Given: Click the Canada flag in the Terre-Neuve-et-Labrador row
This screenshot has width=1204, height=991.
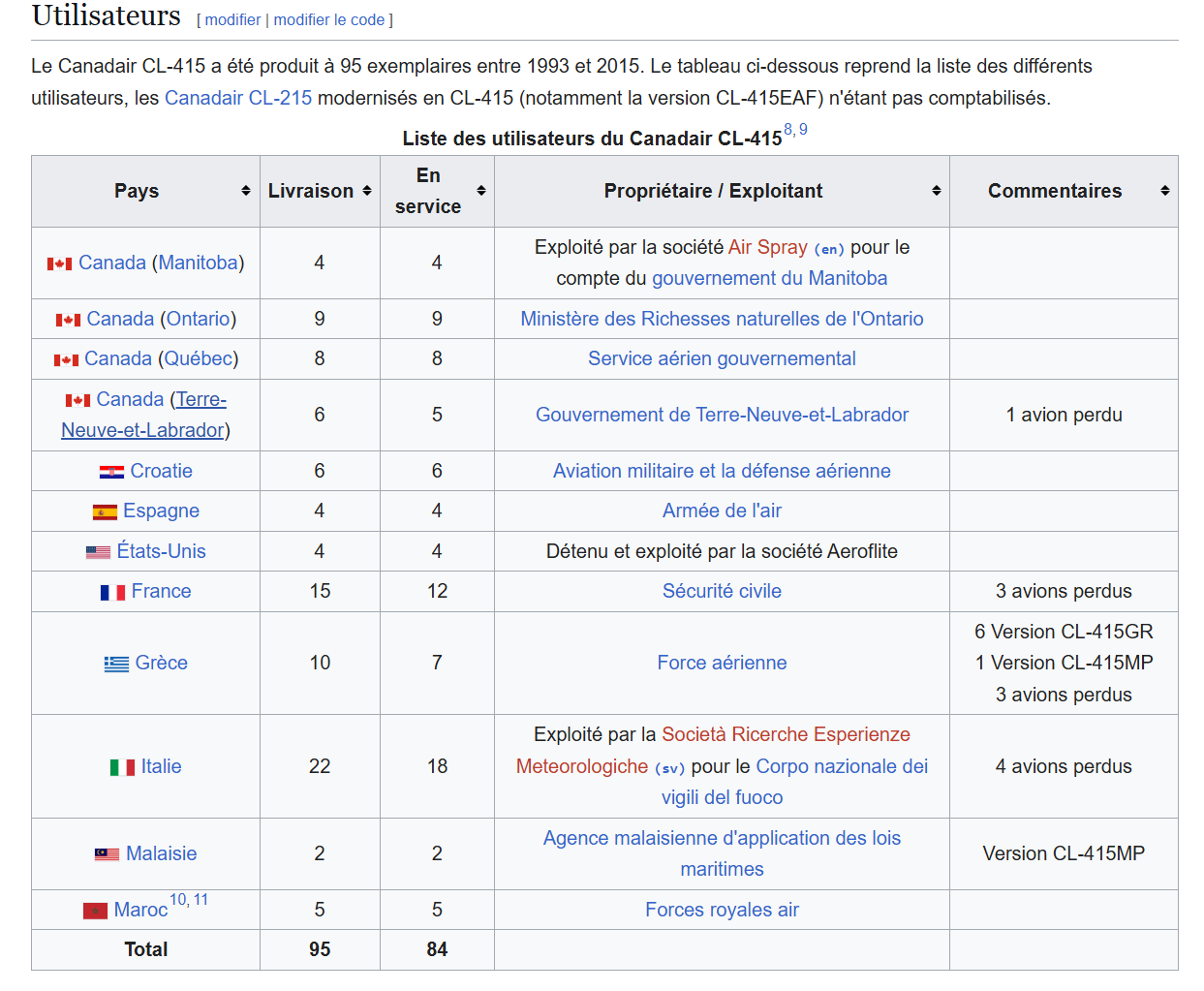Looking at the screenshot, I should click(x=77, y=400).
